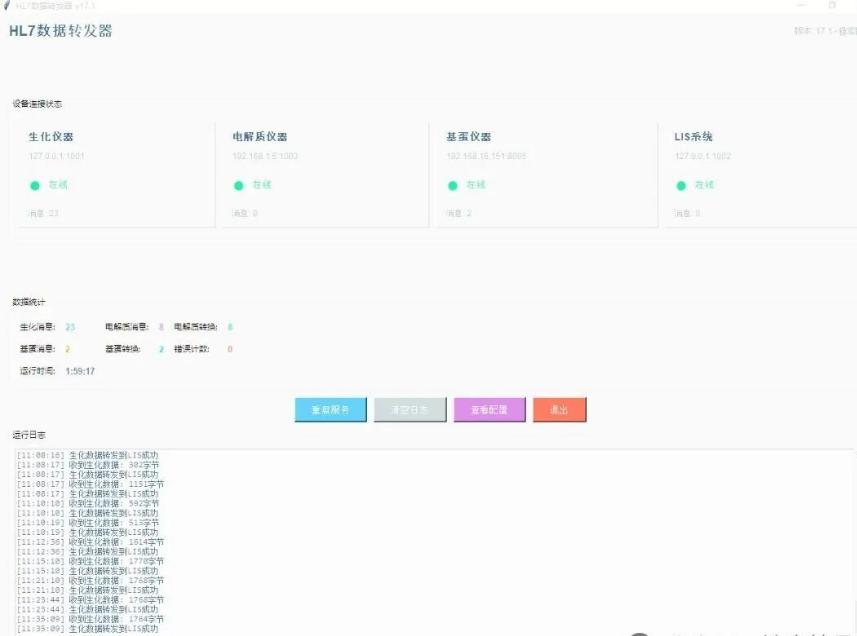Click the 重启服务 button
Image resolution: width=857 pixels, height=636 pixels.
coord(331,410)
